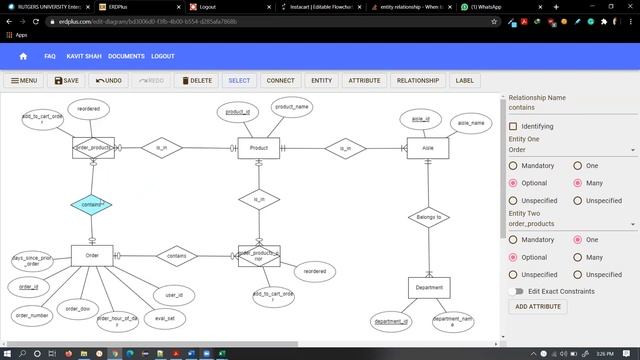The height and width of the screenshot is (360, 640).
Task: Edit the Relationship Name field
Action: point(572,108)
